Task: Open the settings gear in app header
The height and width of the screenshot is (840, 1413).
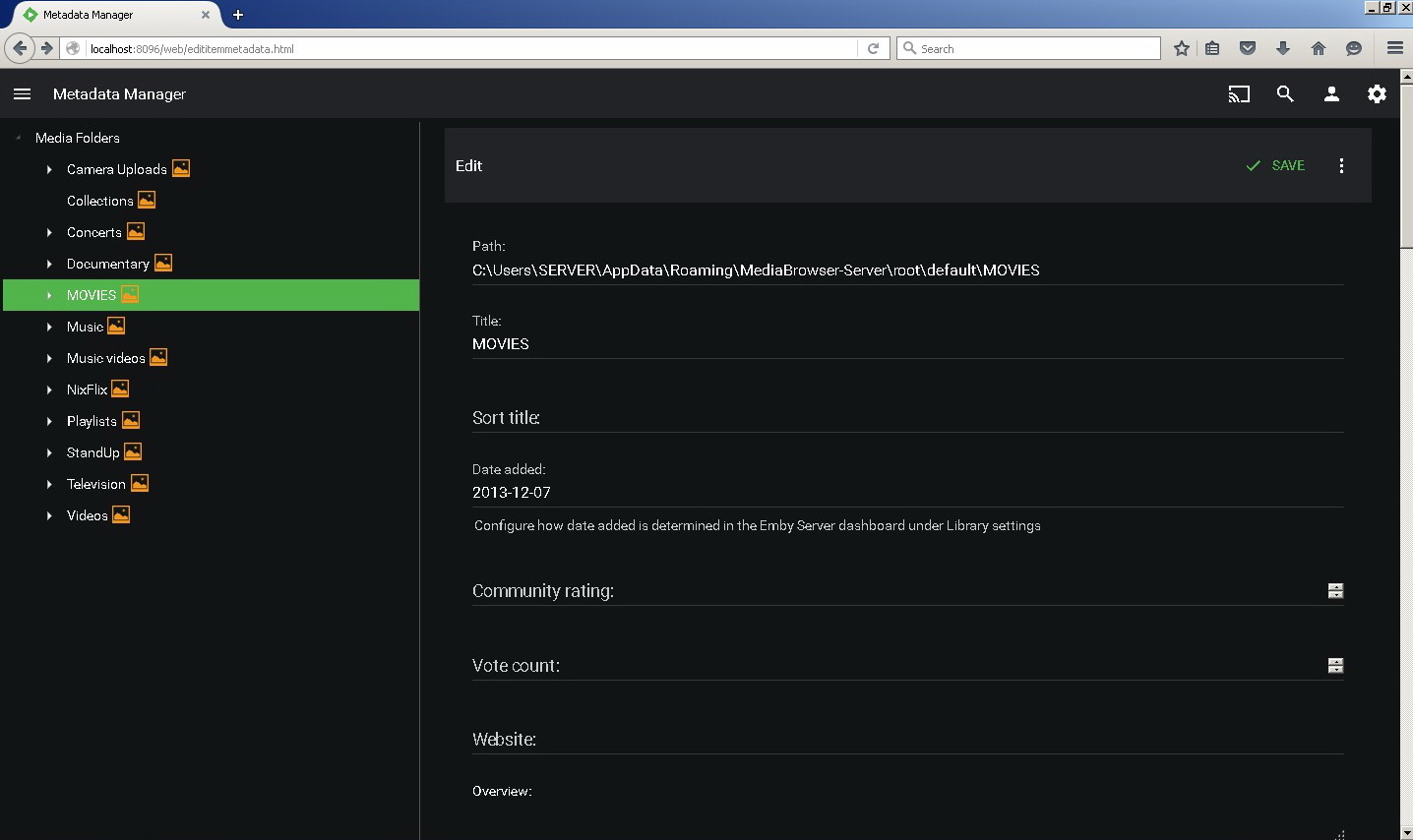Action: click(1377, 94)
